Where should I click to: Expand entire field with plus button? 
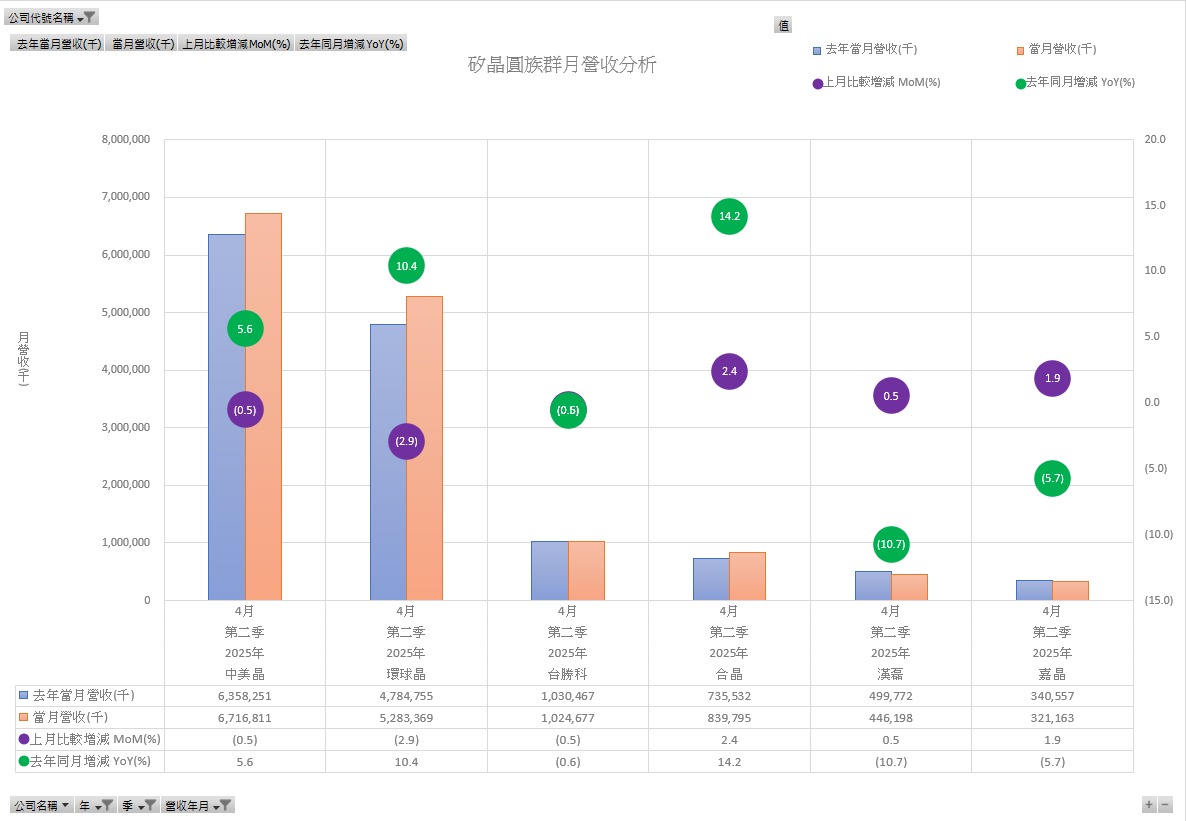click(x=1149, y=804)
